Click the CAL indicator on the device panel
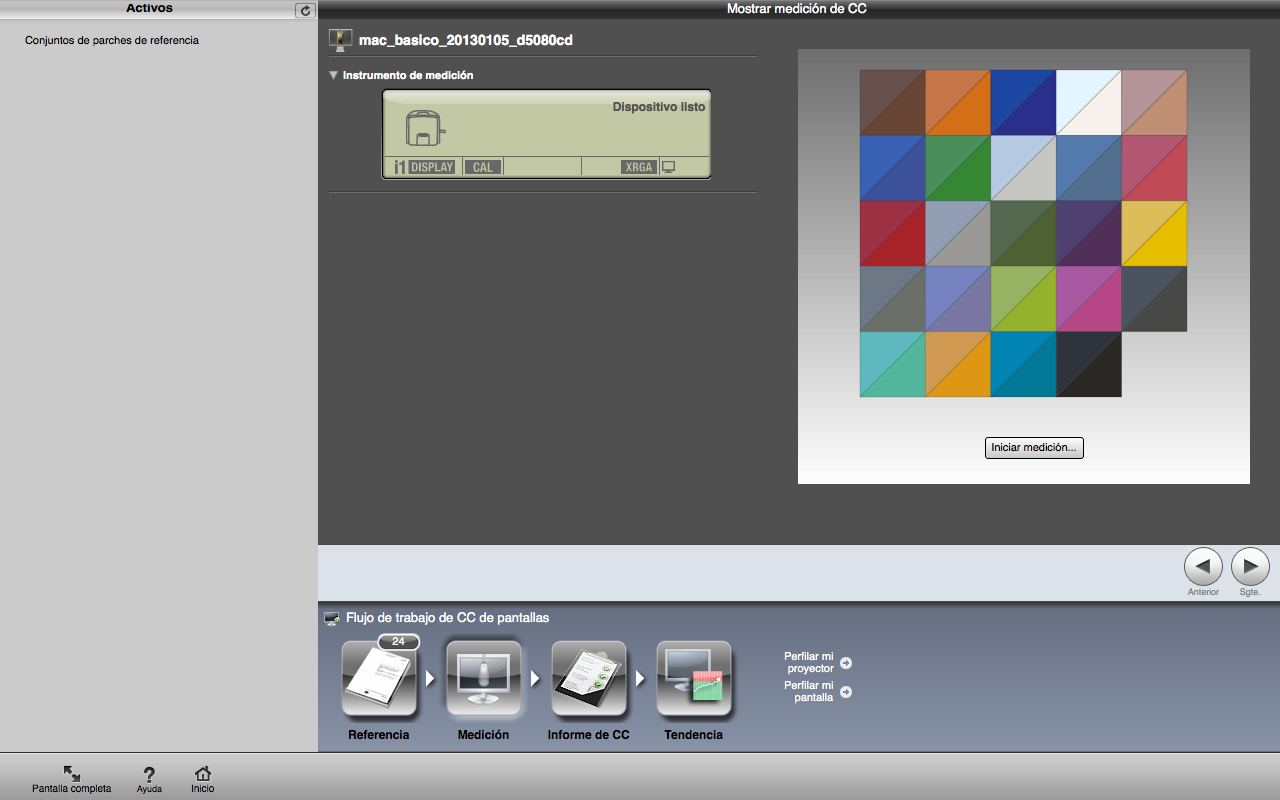Image resolution: width=1280 pixels, height=800 pixels. click(482, 167)
